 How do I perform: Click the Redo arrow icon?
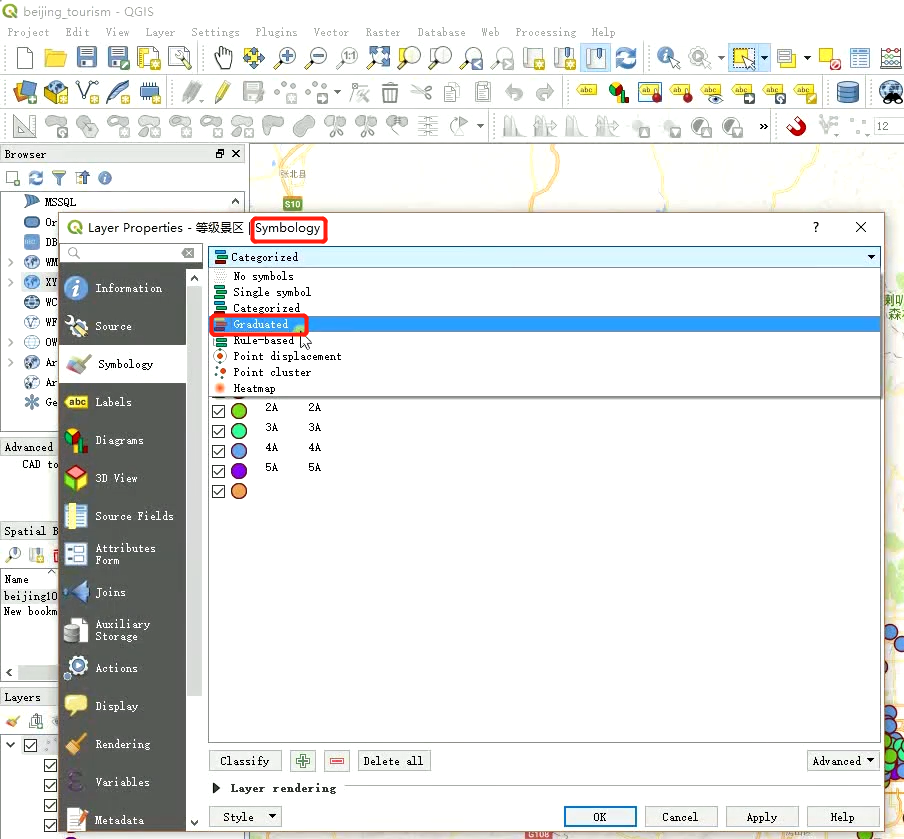(545, 92)
